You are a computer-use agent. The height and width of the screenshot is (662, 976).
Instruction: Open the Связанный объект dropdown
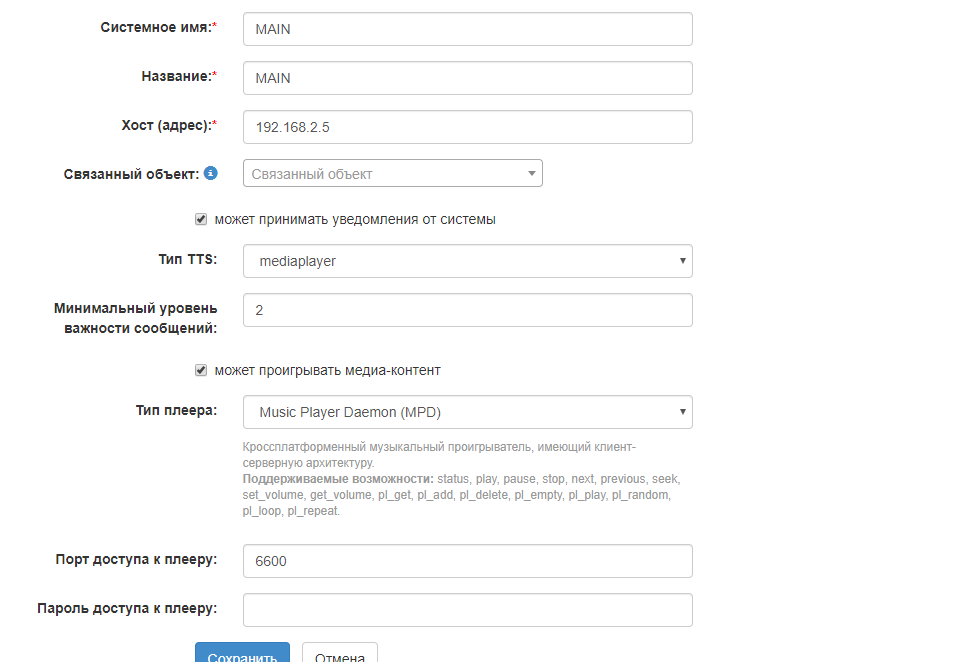pyautogui.click(x=393, y=173)
